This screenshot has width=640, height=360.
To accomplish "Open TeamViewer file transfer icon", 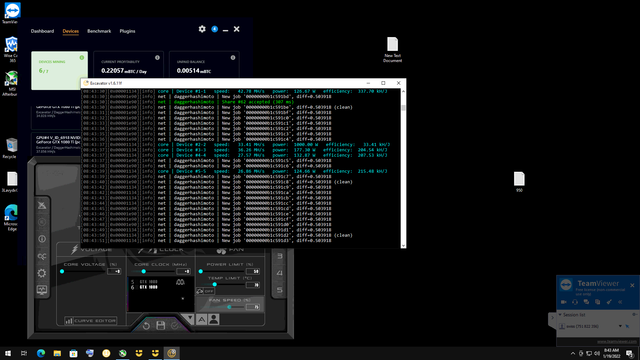I will [x=598, y=302].
